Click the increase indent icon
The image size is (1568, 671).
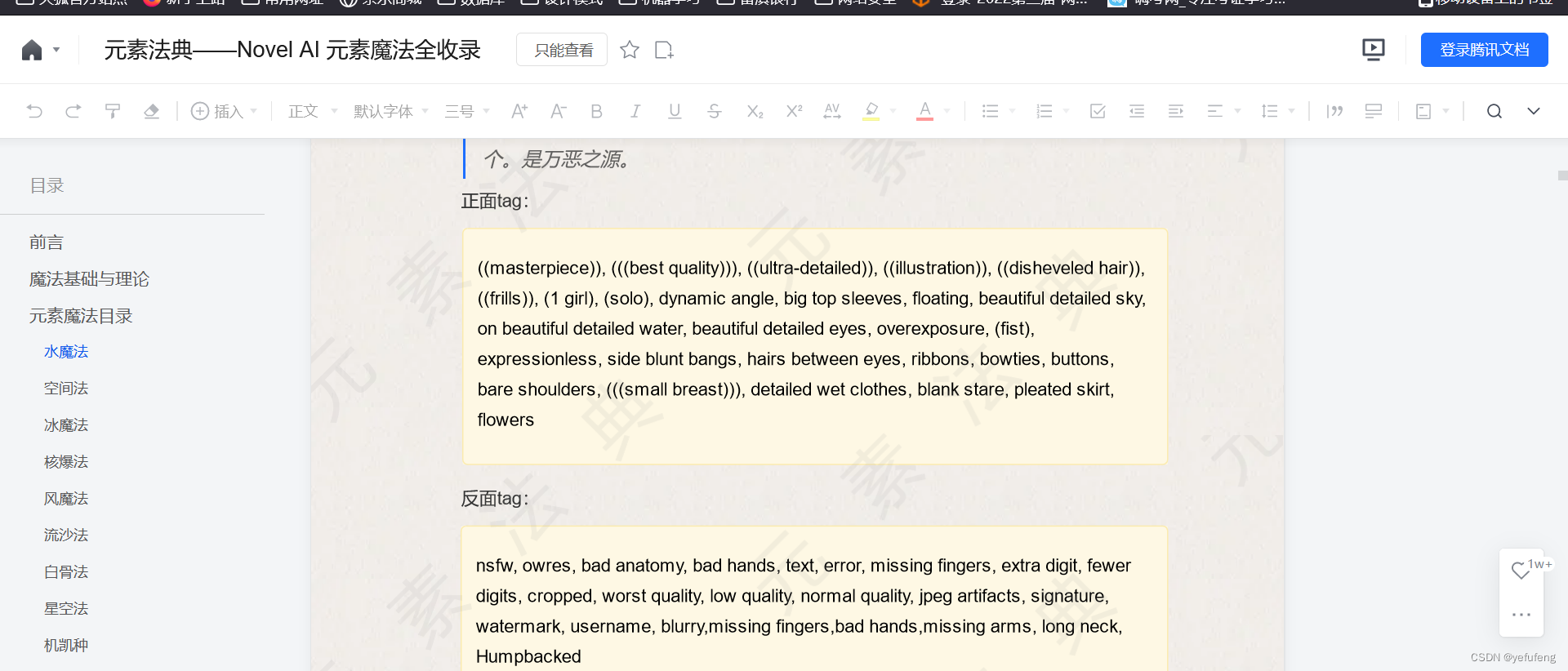click(1176, 111)
